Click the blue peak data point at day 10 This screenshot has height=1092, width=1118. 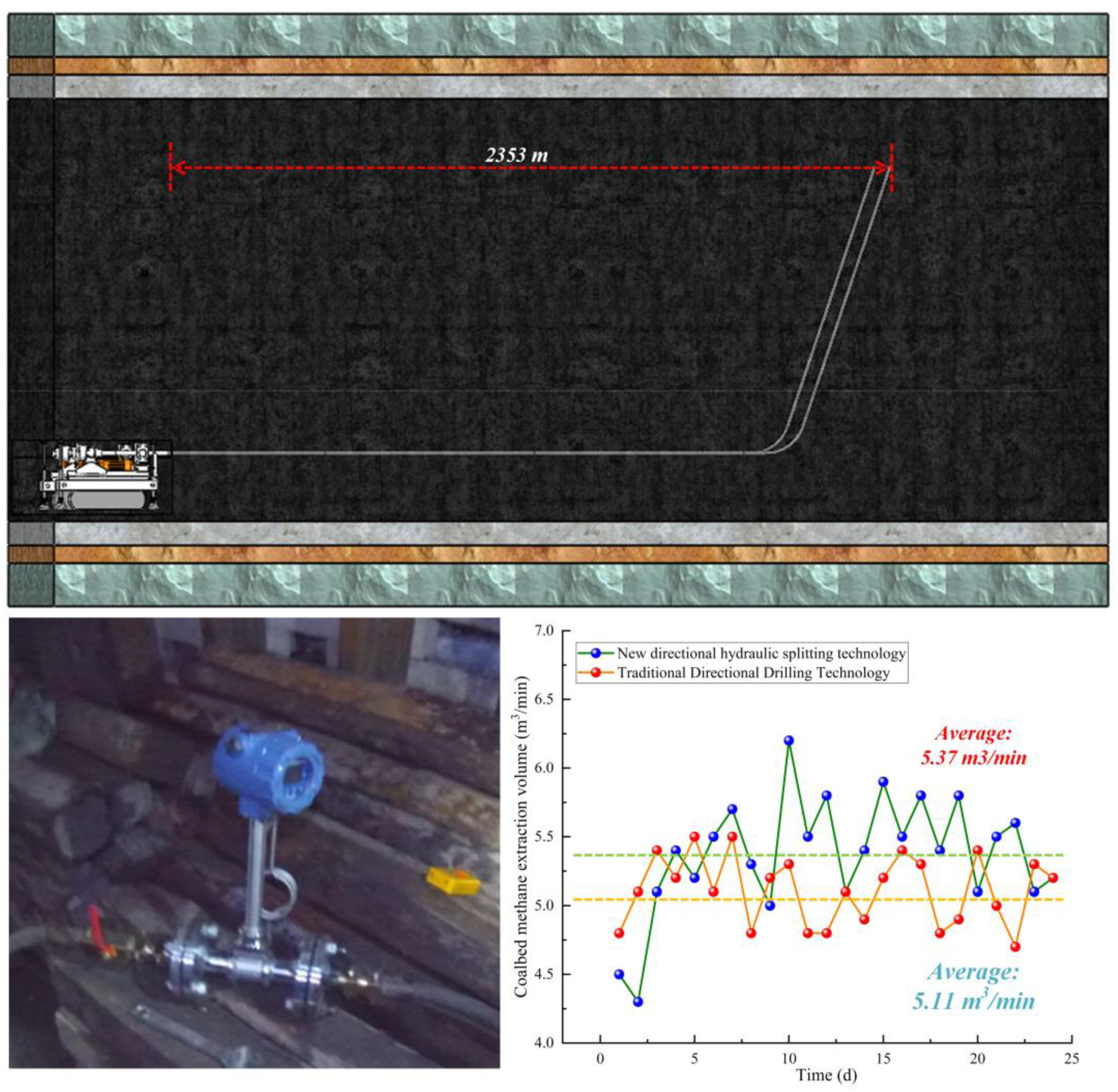(x=789, y=741)
